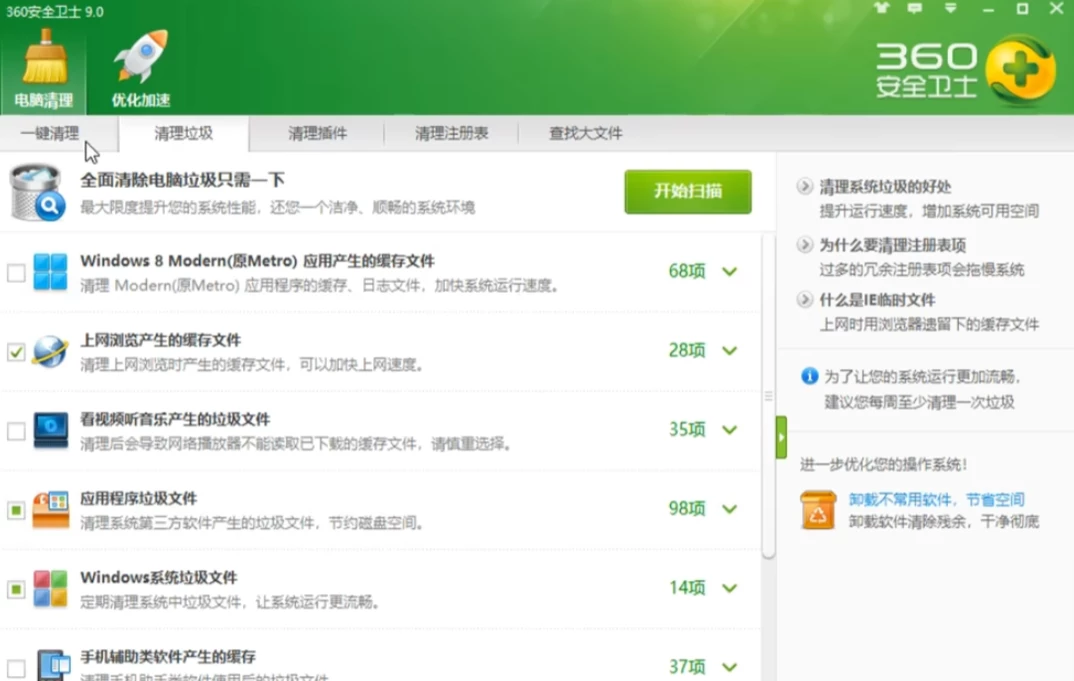This screenshot has height=681, width=1074.
Task: Open the 优化加速 rocket icon
Action: (x=141, y=69)
